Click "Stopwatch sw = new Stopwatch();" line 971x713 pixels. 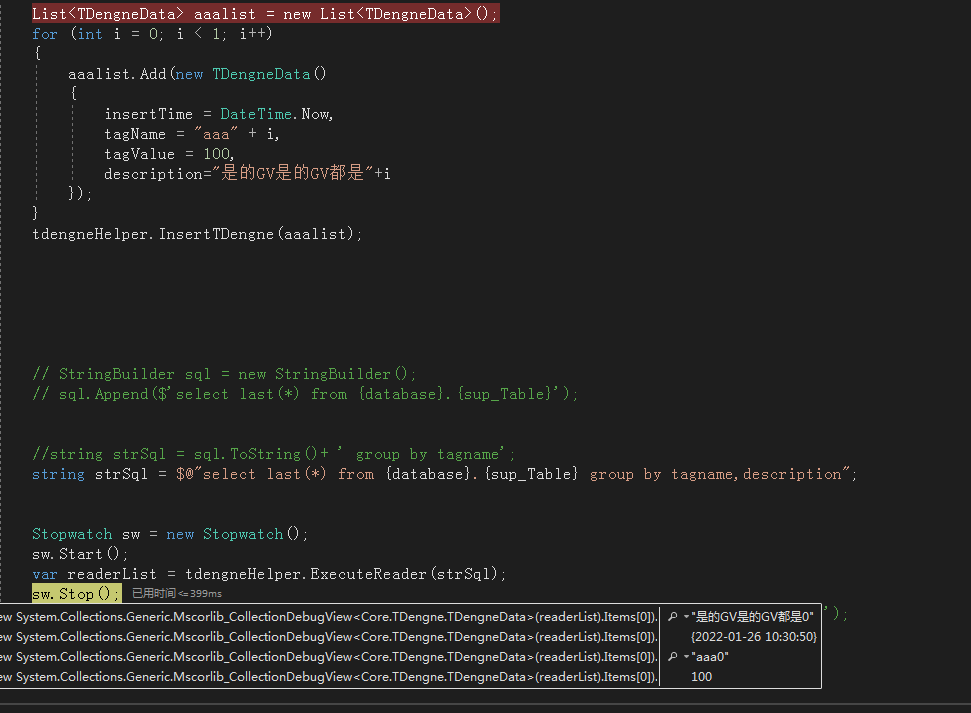click(170, 534)
